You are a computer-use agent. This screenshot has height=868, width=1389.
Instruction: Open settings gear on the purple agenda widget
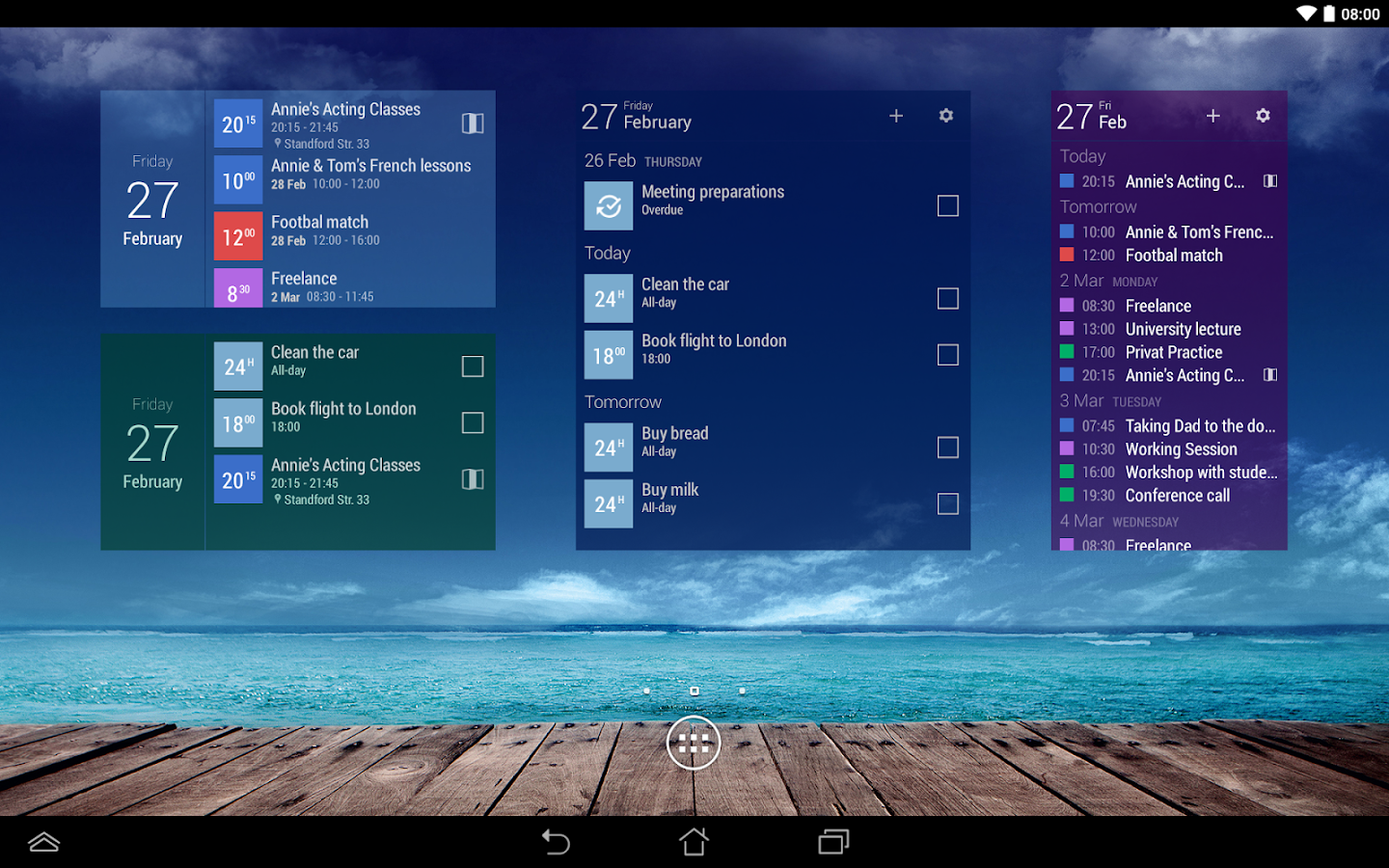pyautogui.click(x=1263, y=115)
